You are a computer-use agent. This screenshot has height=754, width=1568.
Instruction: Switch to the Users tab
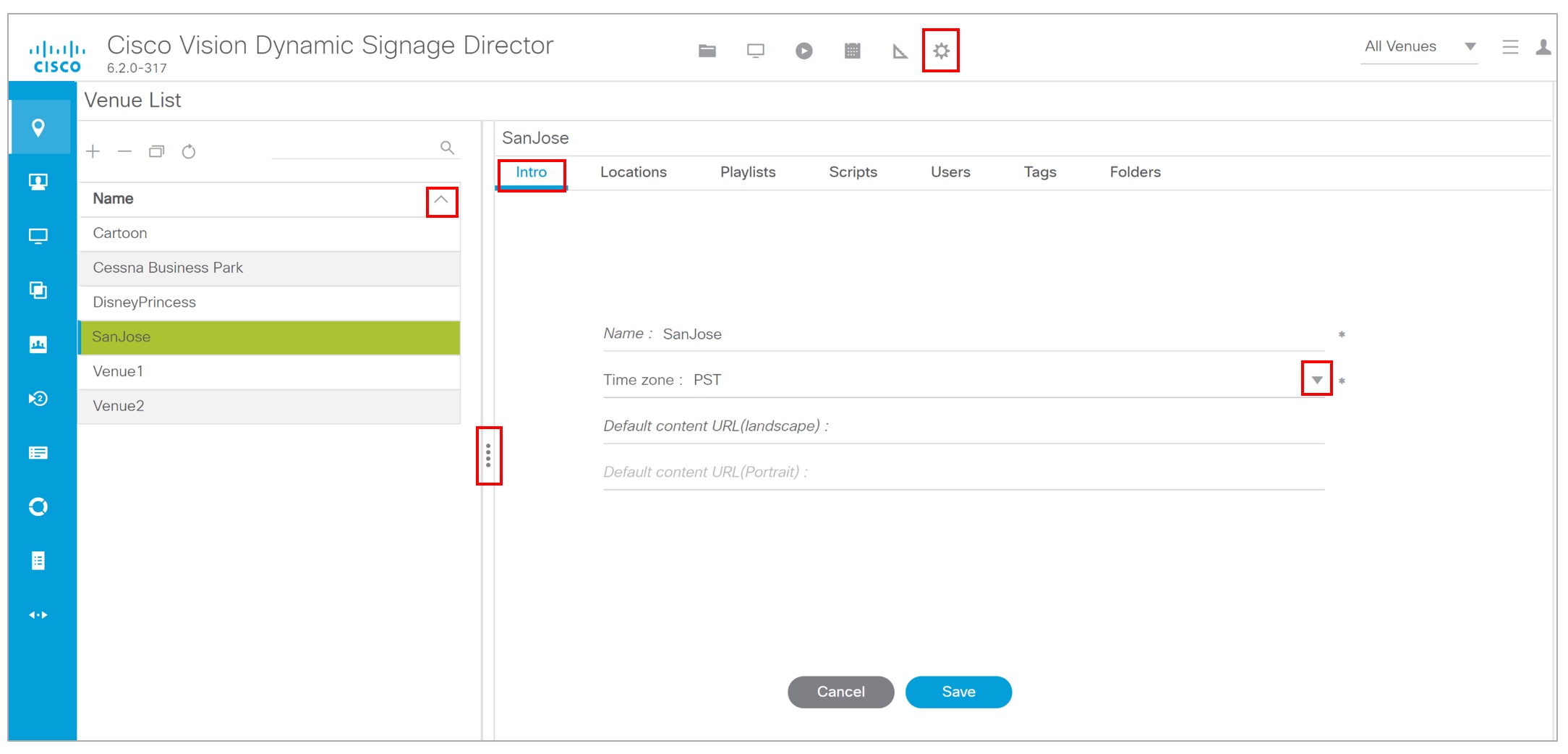click(950, 172)
